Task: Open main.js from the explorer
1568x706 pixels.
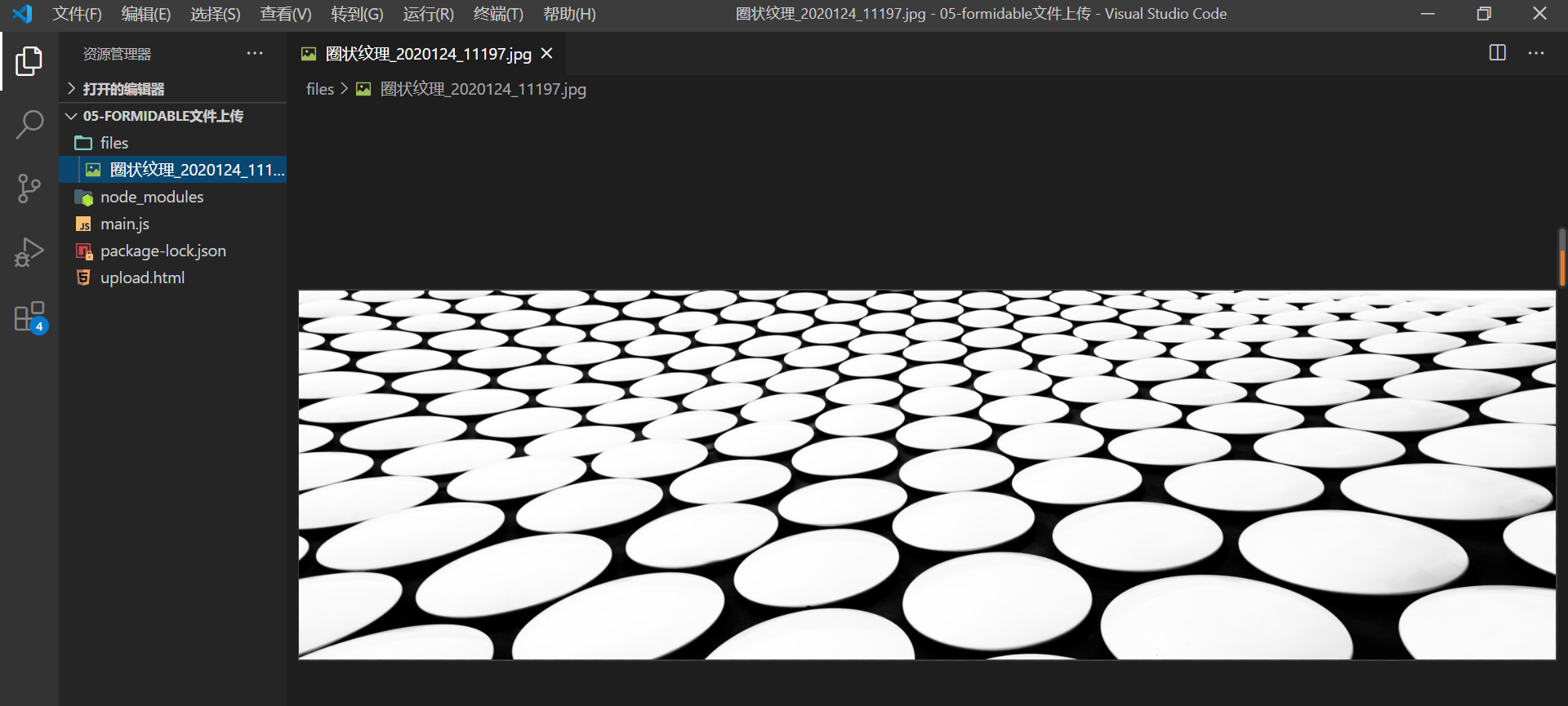Action: pos(172,224)
